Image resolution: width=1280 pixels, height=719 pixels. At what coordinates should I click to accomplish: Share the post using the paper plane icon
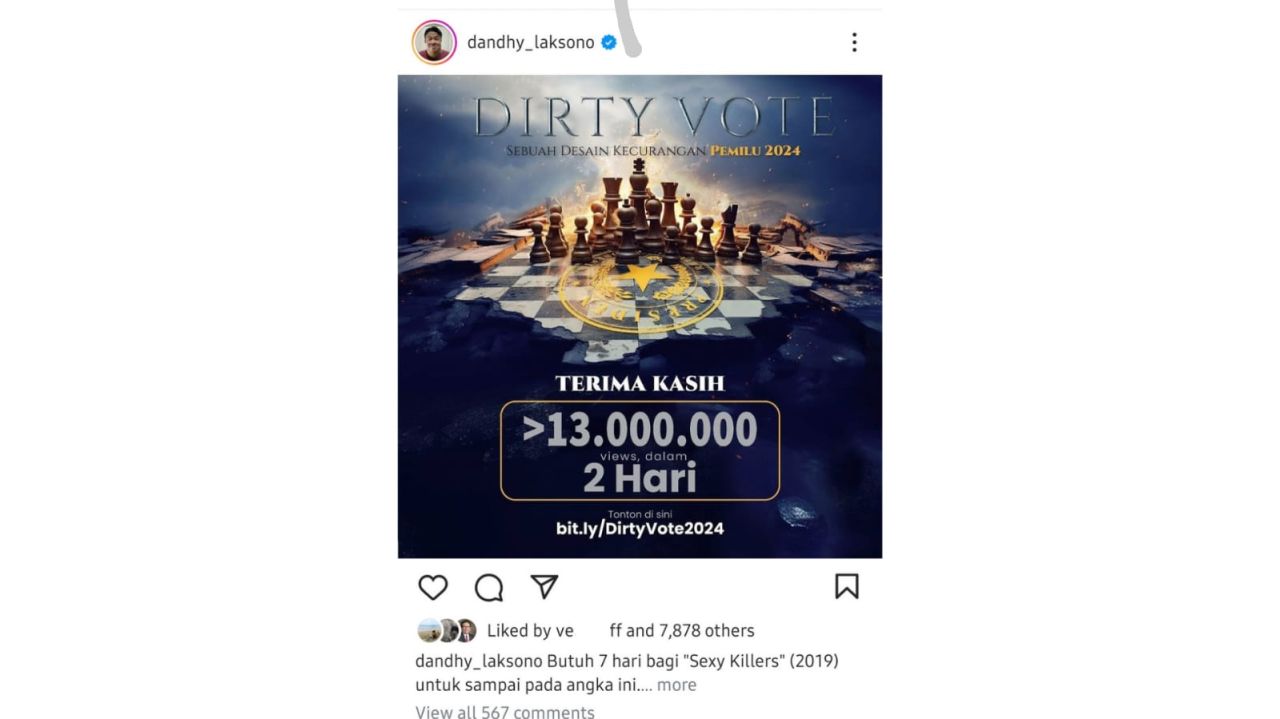pyautogui.click(x=544, y=586)
